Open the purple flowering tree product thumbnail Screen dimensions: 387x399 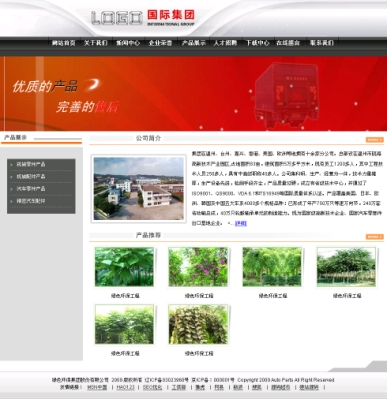(198, 267)
